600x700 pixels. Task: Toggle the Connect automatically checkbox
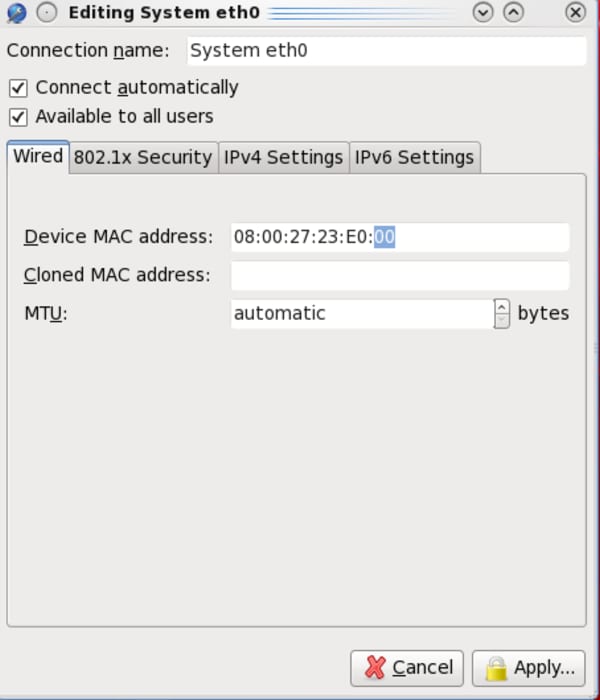coord(18,88)
